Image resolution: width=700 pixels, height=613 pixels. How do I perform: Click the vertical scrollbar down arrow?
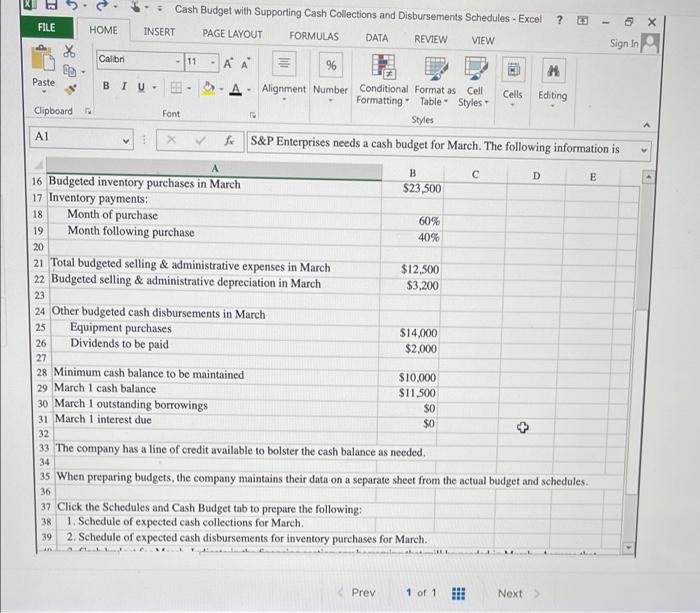point(628,548)
